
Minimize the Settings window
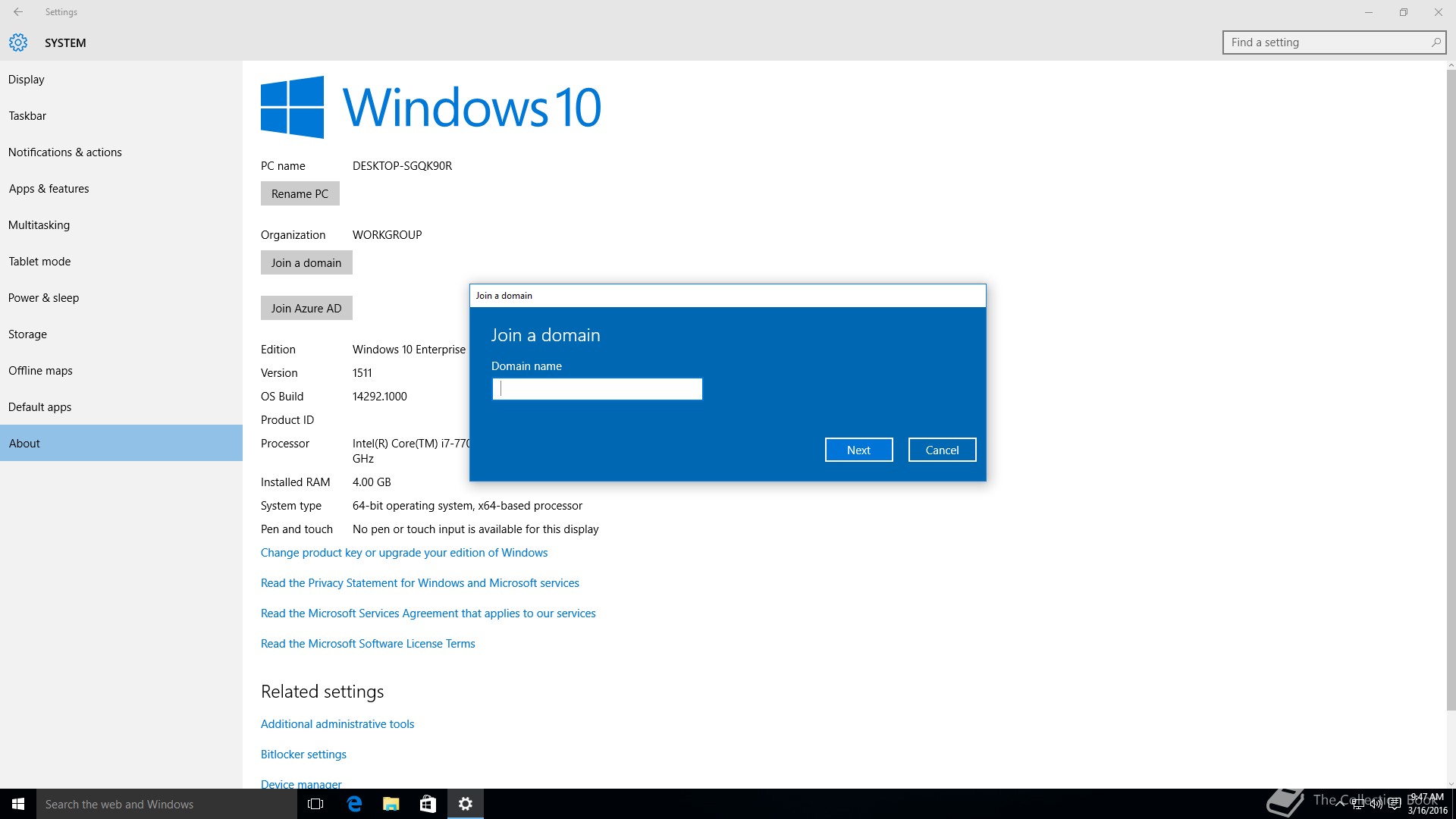coord(1369,12)
